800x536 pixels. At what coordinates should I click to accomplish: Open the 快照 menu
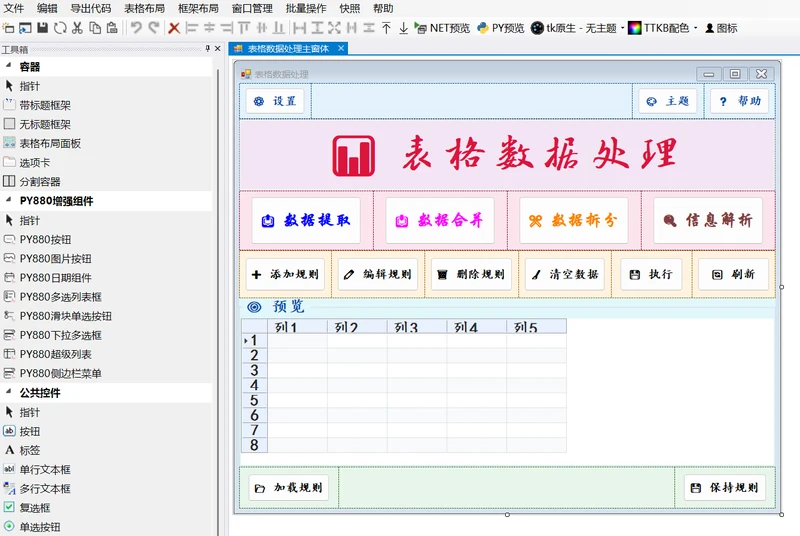click(x=349, y=8)
